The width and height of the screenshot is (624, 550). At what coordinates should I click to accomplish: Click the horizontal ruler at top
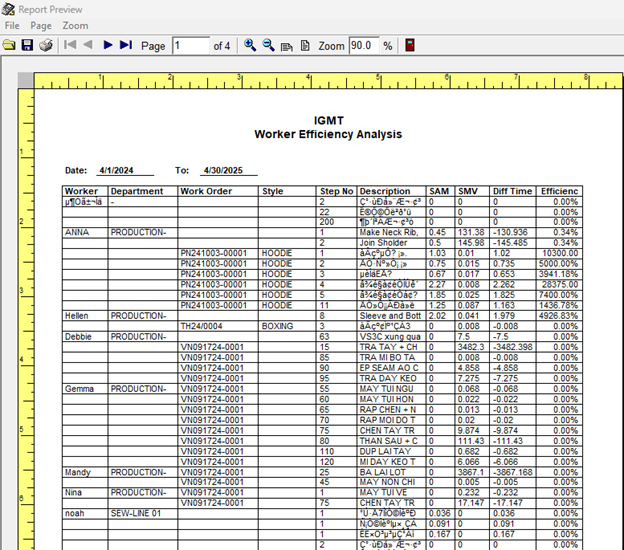coord(328,80)
